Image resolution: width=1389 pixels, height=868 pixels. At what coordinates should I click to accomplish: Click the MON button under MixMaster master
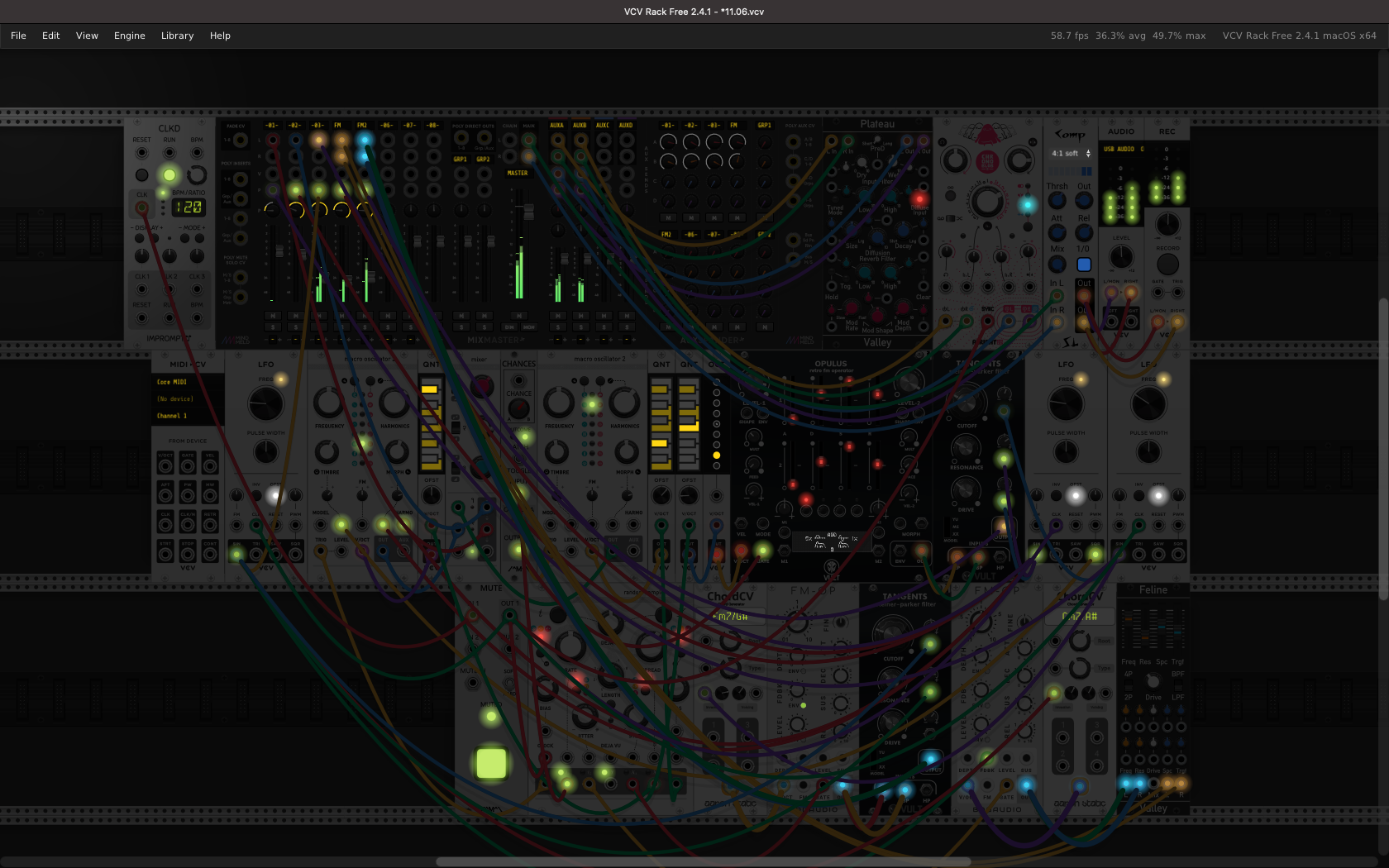click(x=529, y=327)
